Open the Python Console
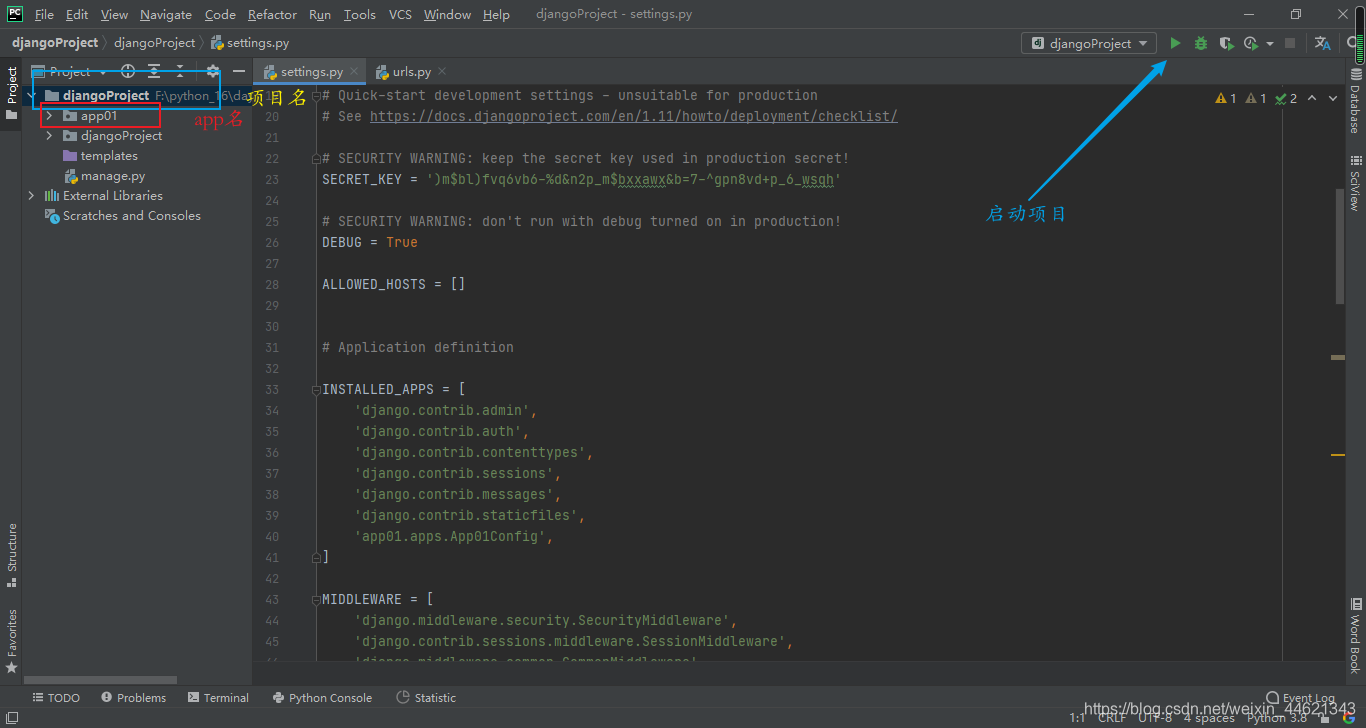 pos(321,698)
